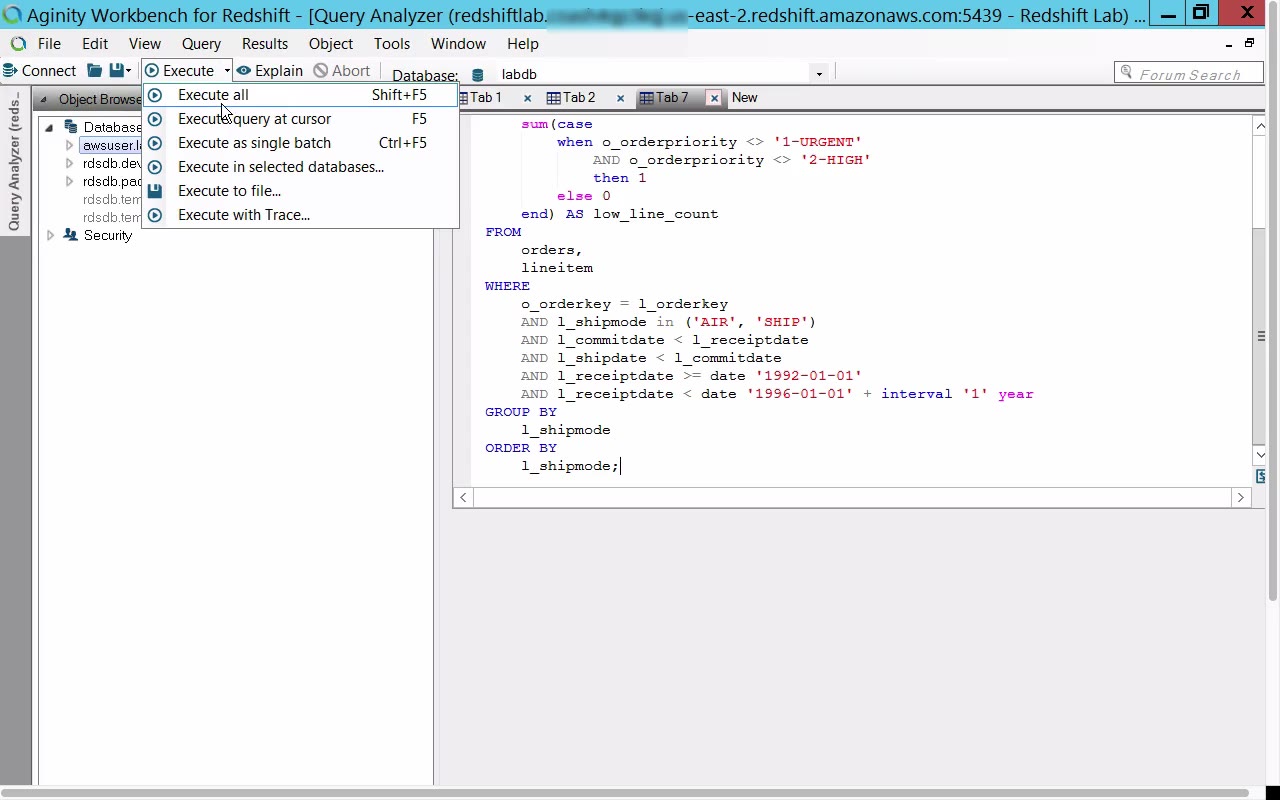
Task: Click the Execute toolbar button
Action: (x=180, y=71)
